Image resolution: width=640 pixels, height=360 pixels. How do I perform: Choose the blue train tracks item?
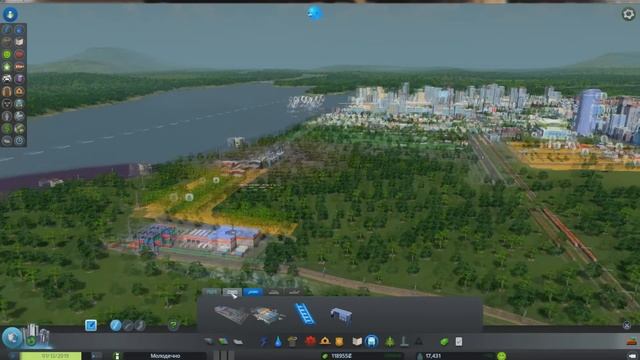tap(304, 314)
